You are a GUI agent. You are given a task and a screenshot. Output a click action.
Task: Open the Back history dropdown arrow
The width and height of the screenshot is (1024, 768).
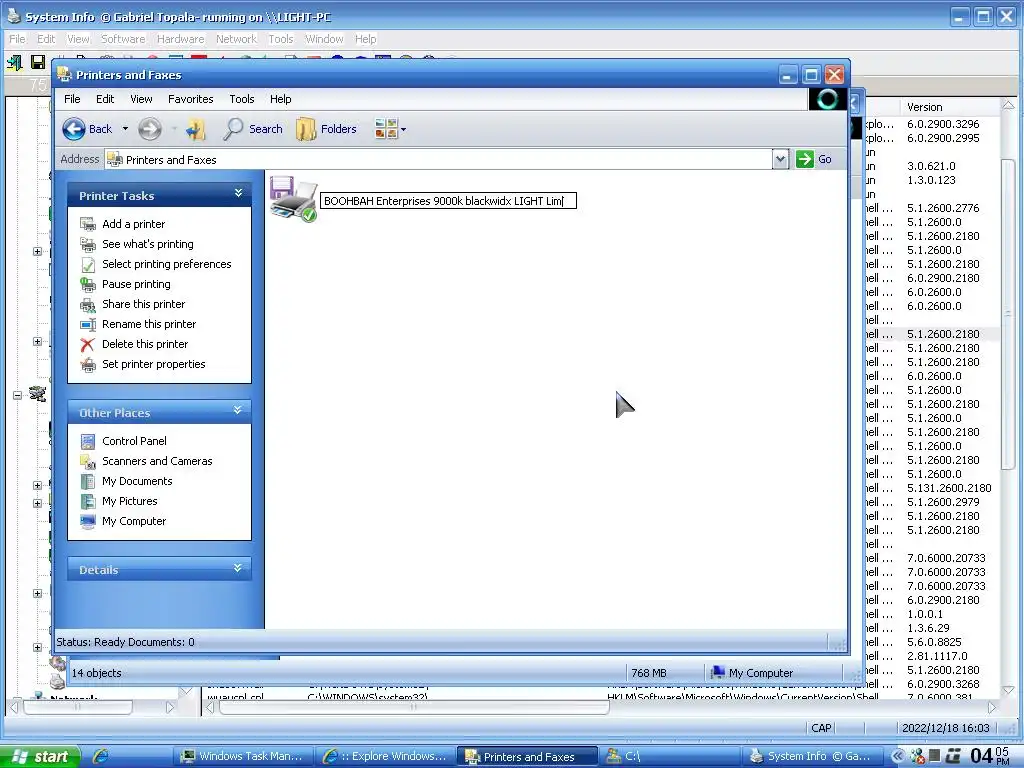[125, 129]
